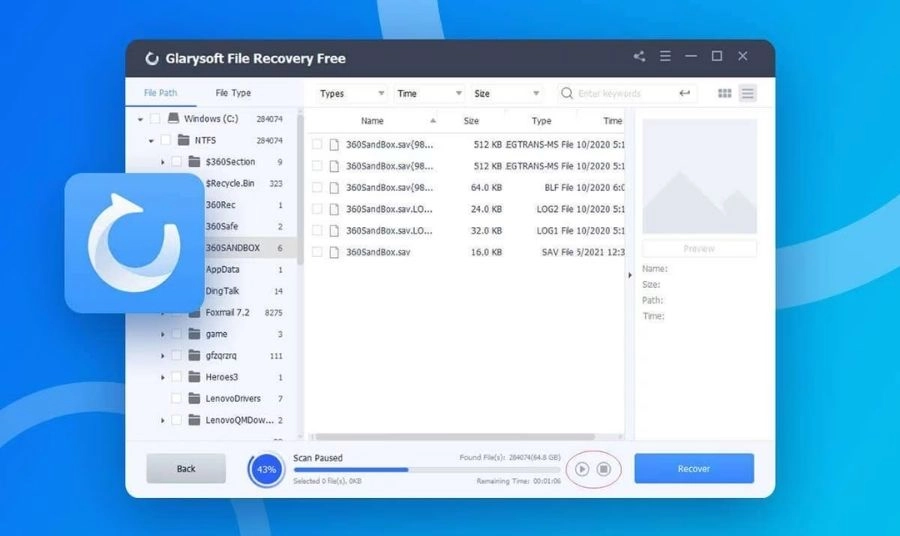
Task: Select the 16.0 KB SAV file checkbox
Action: point(316,252)
